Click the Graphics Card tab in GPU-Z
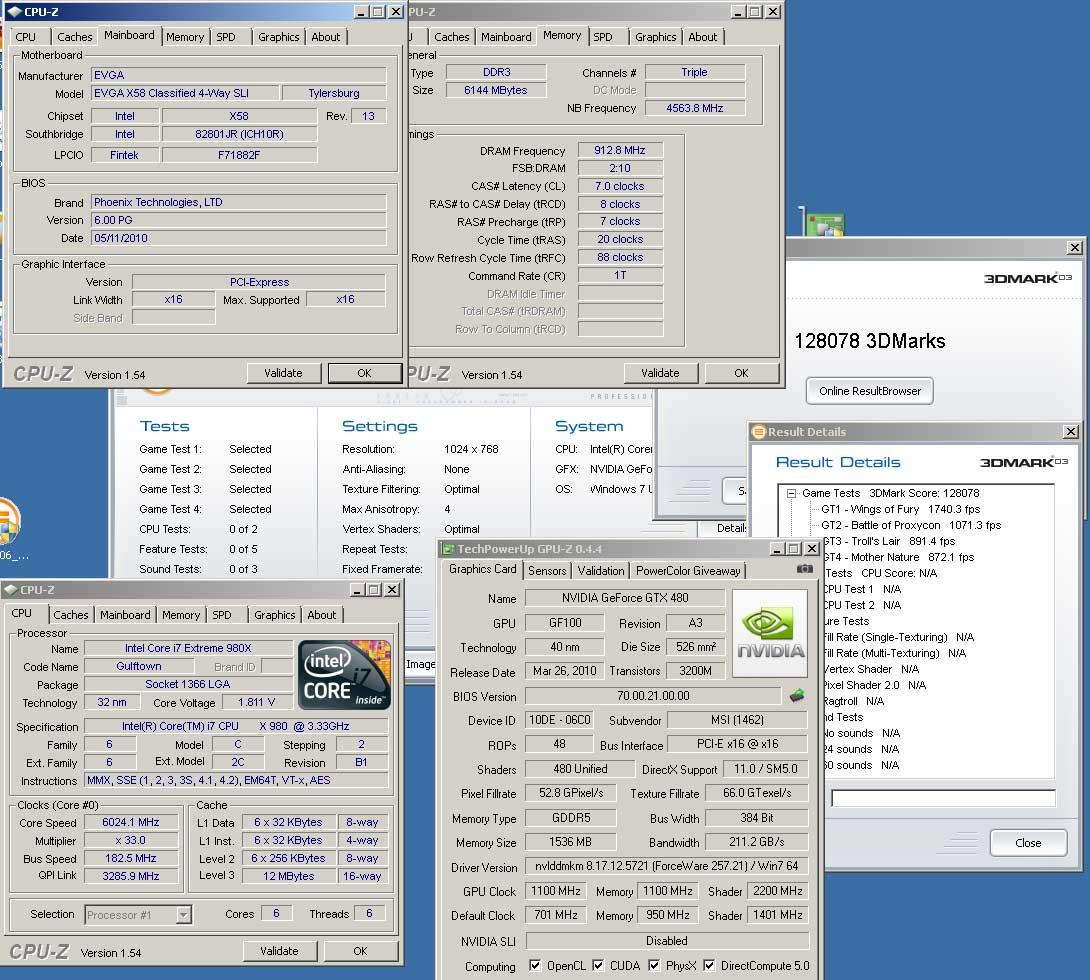 coord(482,569)
